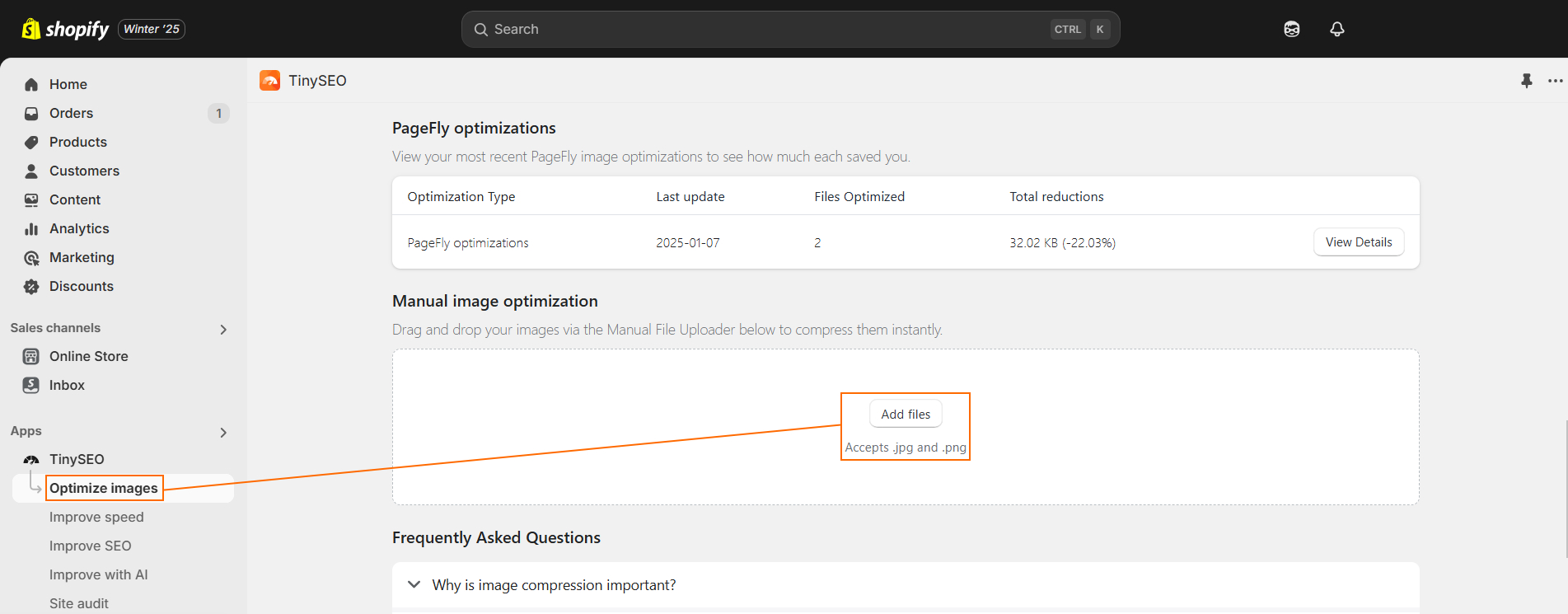This screenshot has width=1568, height=614.
Task: Click the TinySEO page title
Action: 317,81
